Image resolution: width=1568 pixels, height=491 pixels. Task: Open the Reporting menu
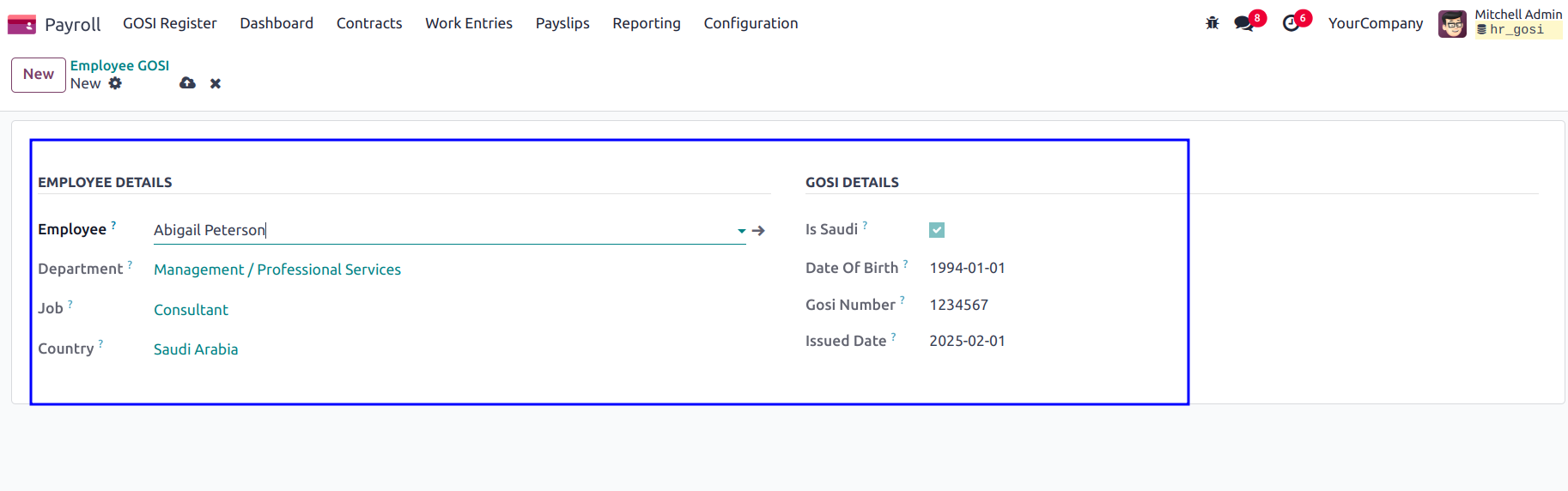coord(647,23)
